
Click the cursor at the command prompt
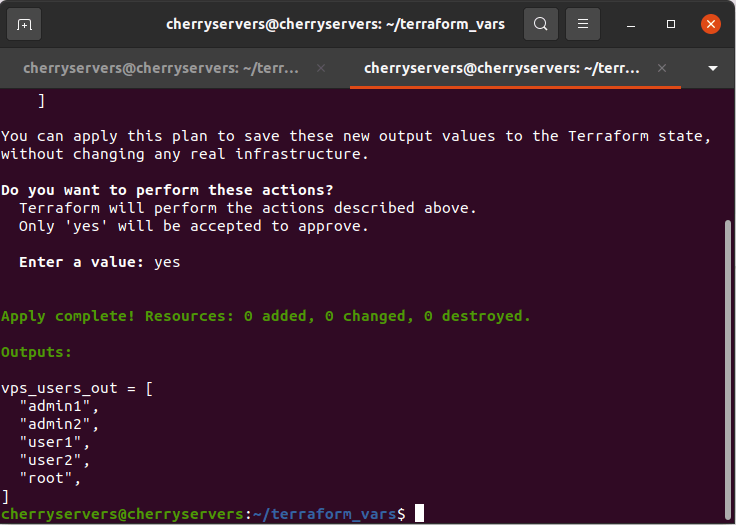click(x=419, y=513)
